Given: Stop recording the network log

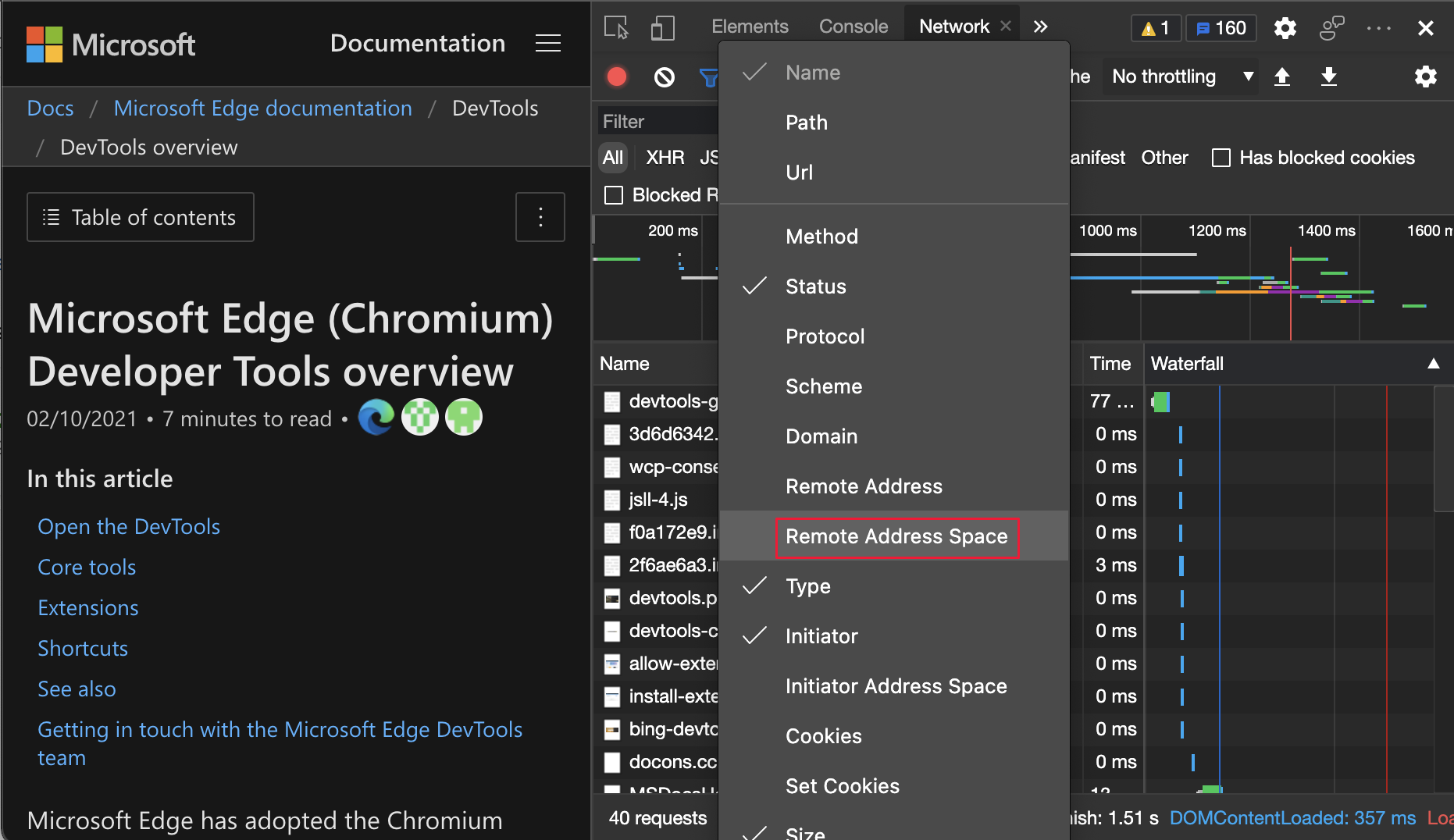Looking at the screenshot, I should point(616,77).
